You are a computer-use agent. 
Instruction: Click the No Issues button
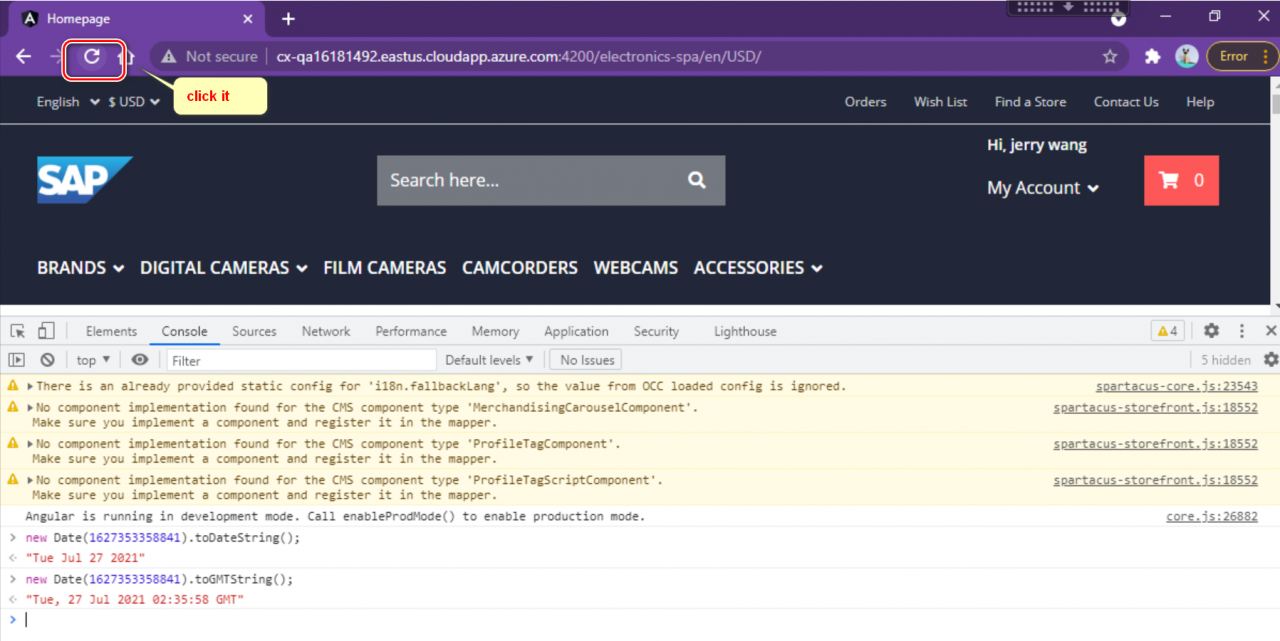tap(587, 360)
